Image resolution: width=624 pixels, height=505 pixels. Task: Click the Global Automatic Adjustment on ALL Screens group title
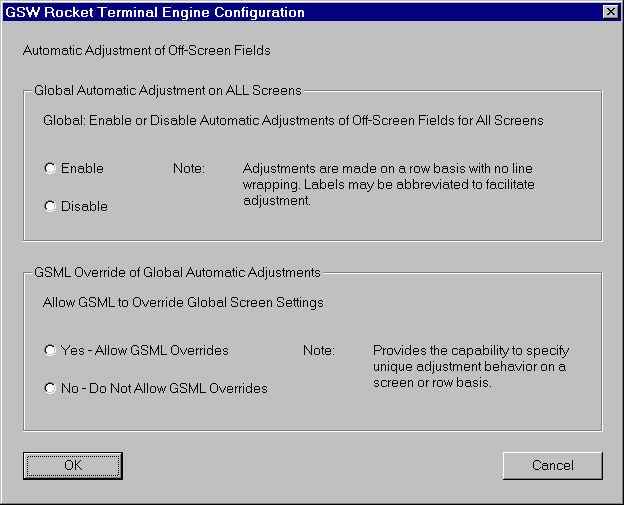click(168, 90)
